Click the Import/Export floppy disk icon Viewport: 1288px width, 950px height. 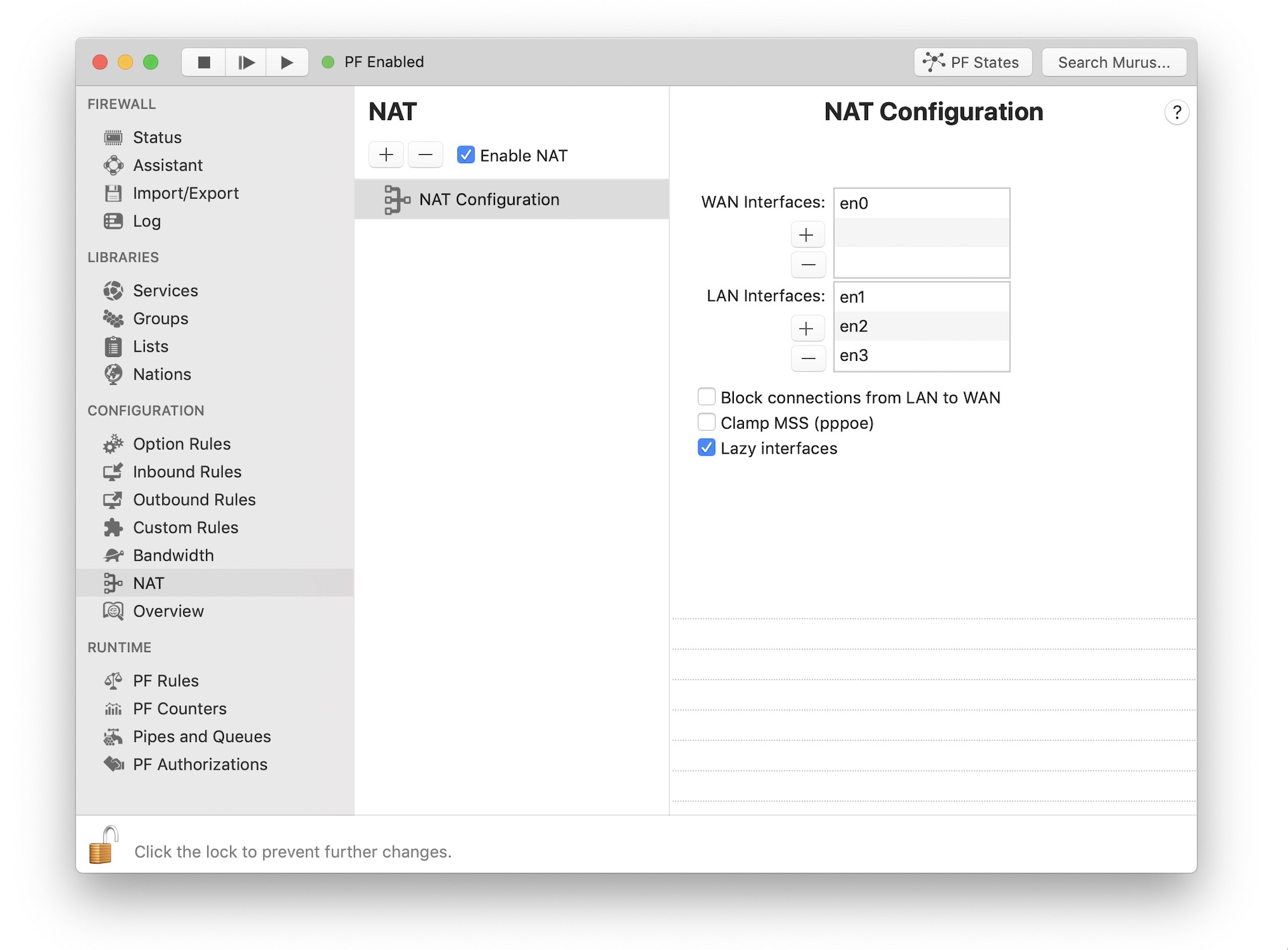pos(113,193)
